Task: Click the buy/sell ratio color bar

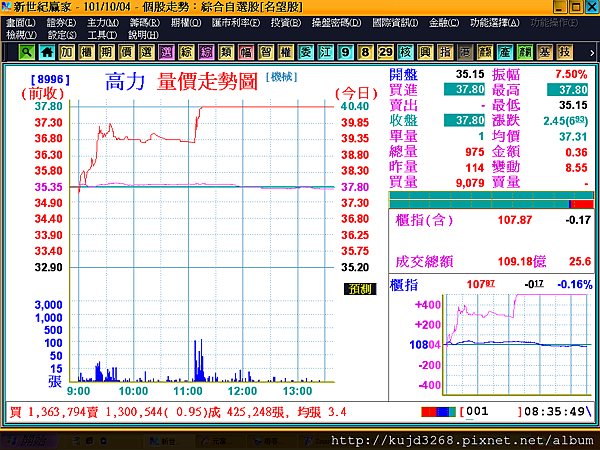Action: 491,200
